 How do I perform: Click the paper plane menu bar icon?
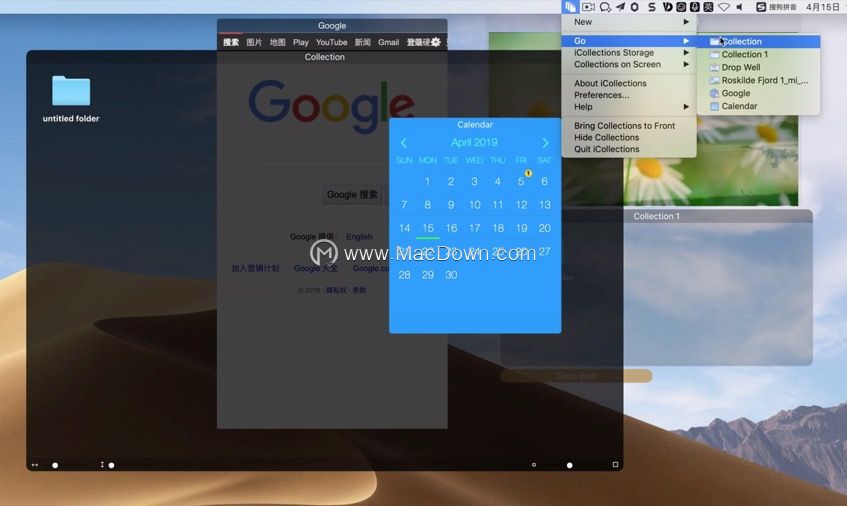(x=620, y=7)
